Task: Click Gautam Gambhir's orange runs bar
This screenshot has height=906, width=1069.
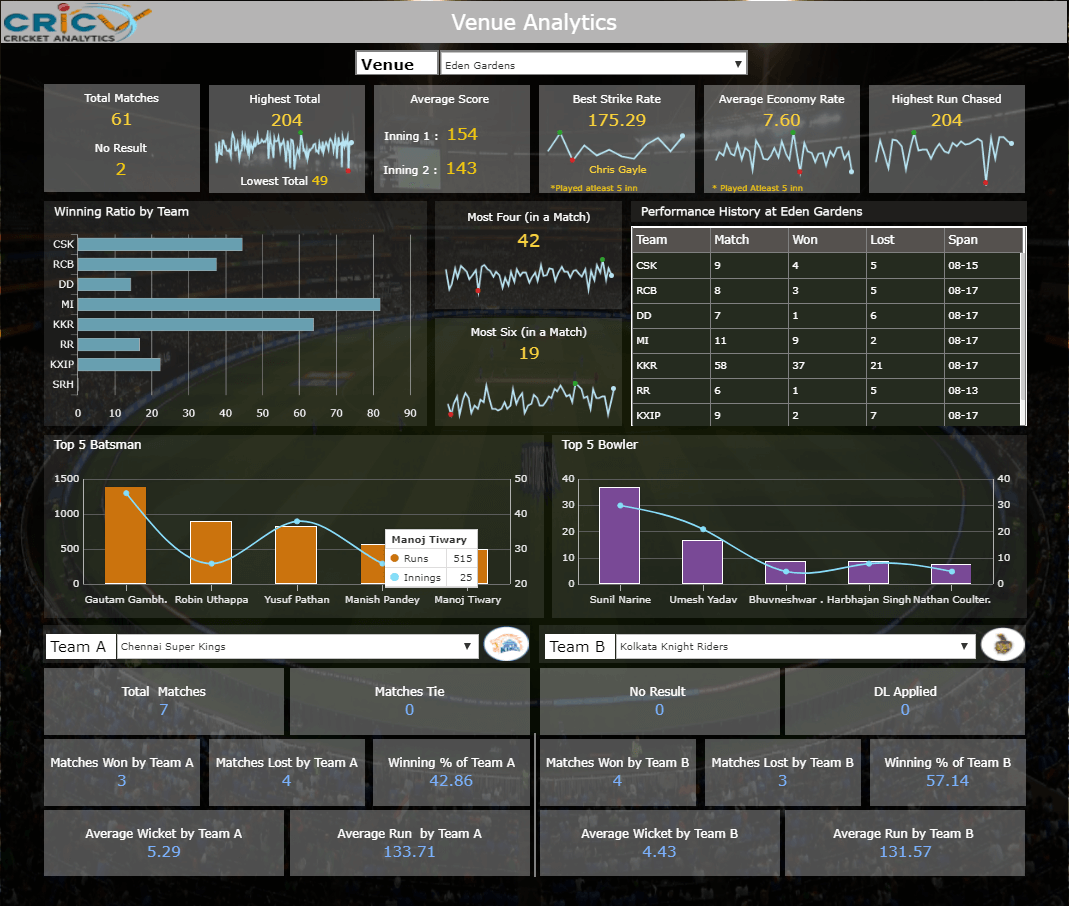Action: click(x=125, y=535)
